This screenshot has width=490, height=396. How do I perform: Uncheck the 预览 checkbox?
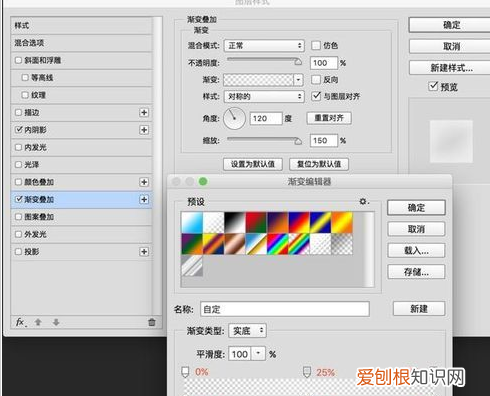tap(433, 86)
